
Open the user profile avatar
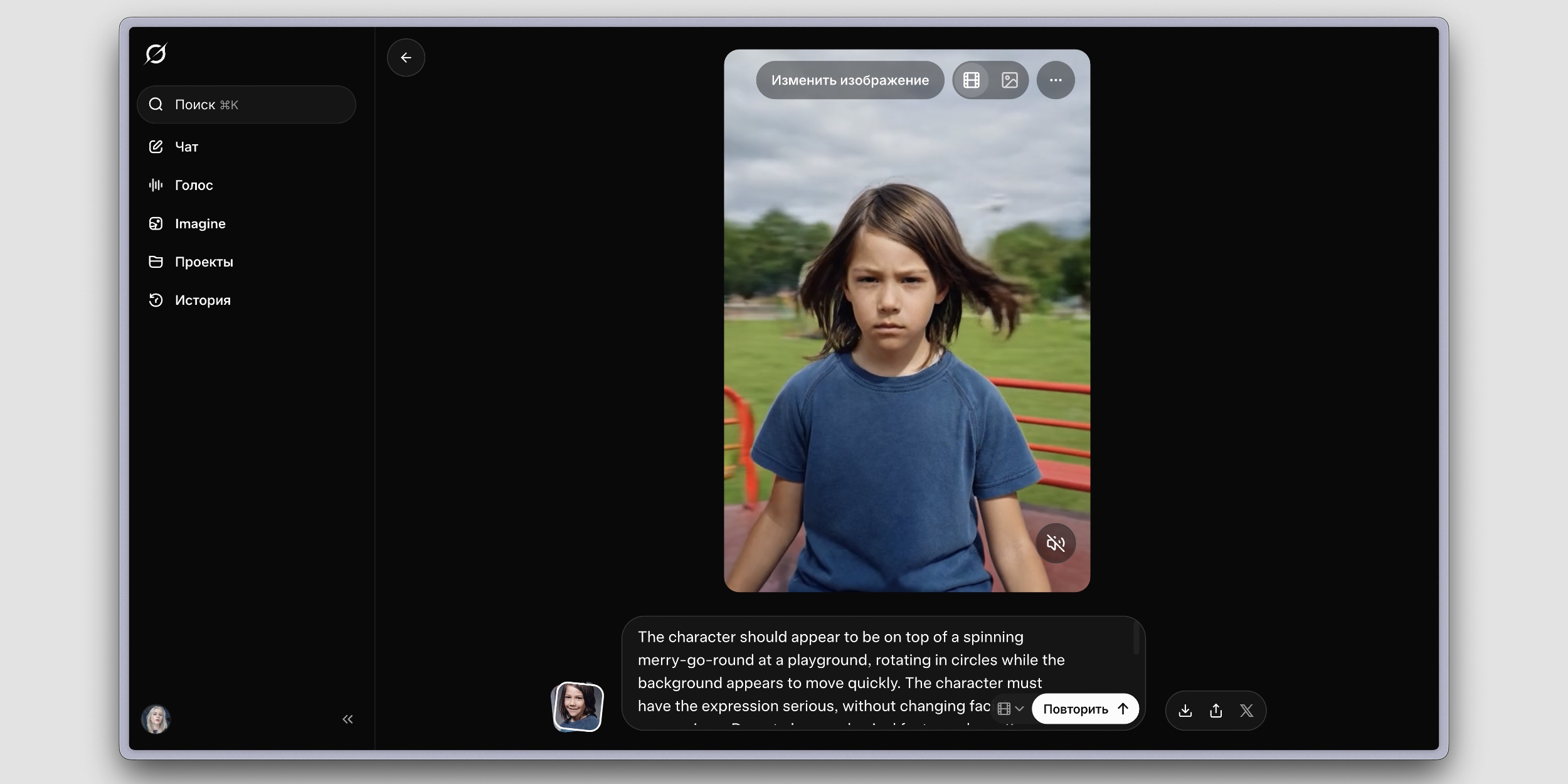(156, 719)
